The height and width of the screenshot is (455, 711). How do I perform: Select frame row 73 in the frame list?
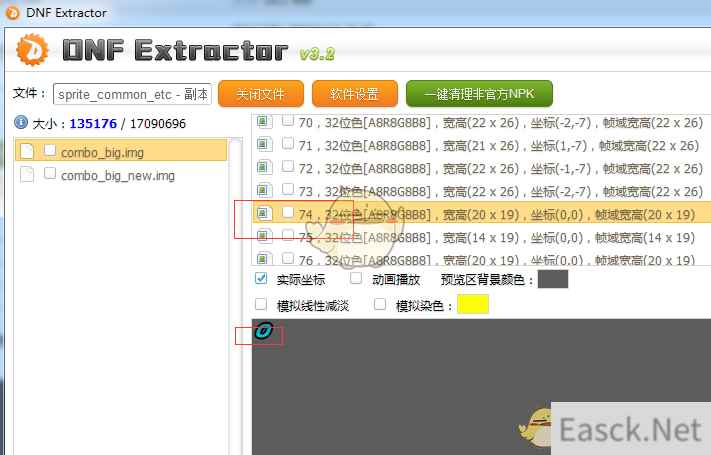(x=481, y=191)
